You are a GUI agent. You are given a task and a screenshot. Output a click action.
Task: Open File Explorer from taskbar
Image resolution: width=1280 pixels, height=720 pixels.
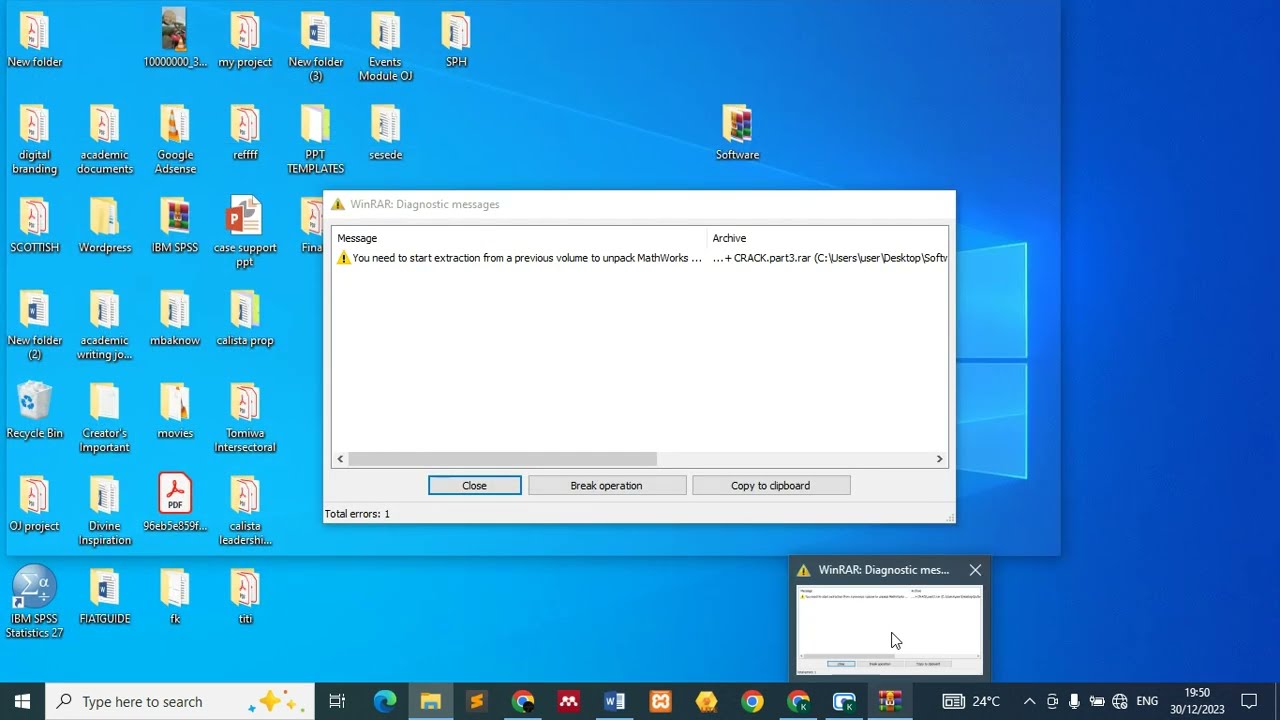click(430, 701)
